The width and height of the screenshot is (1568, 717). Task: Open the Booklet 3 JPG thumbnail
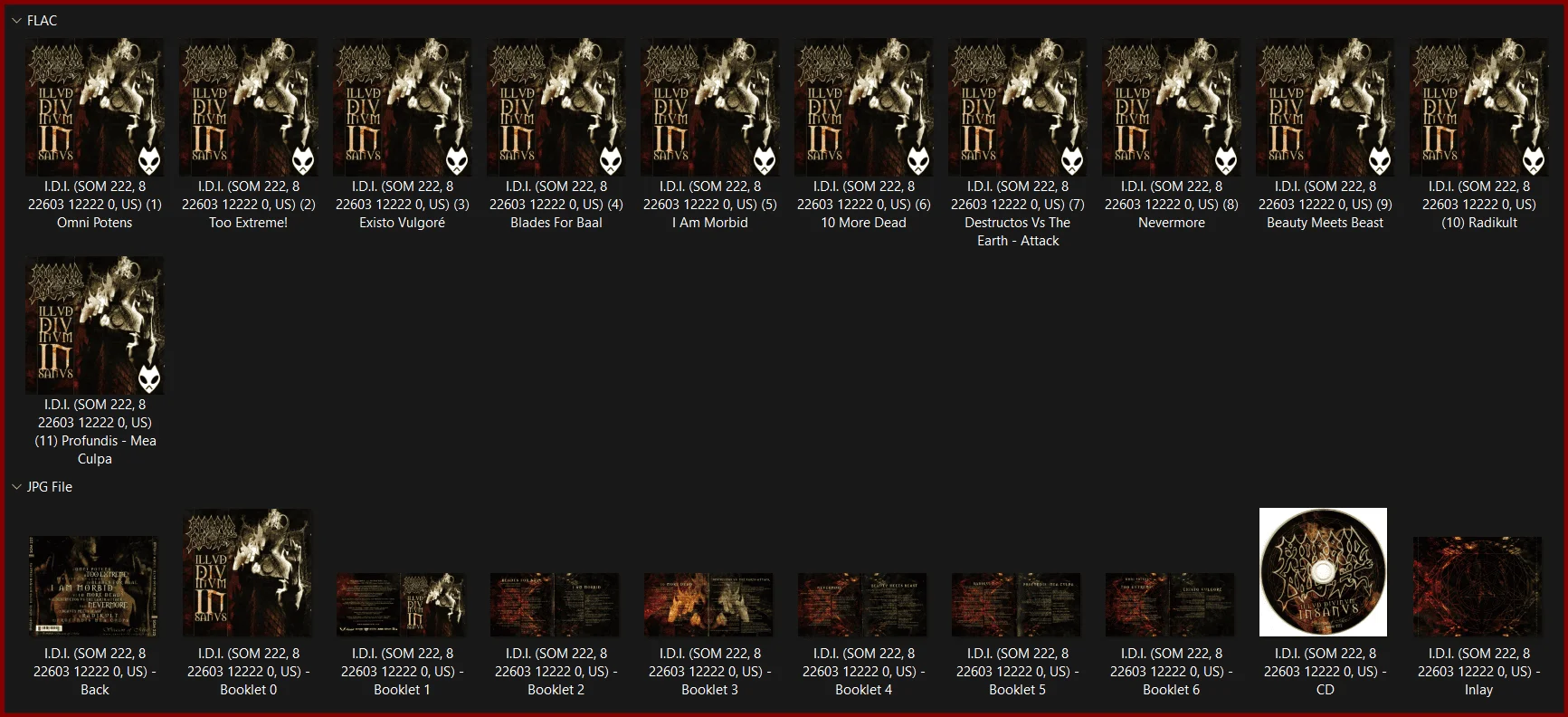pos(710,605)
